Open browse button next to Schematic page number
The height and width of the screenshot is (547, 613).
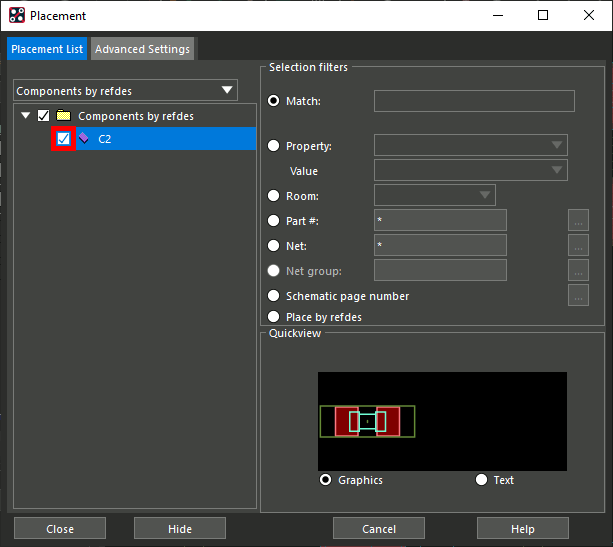click(578, 295)
